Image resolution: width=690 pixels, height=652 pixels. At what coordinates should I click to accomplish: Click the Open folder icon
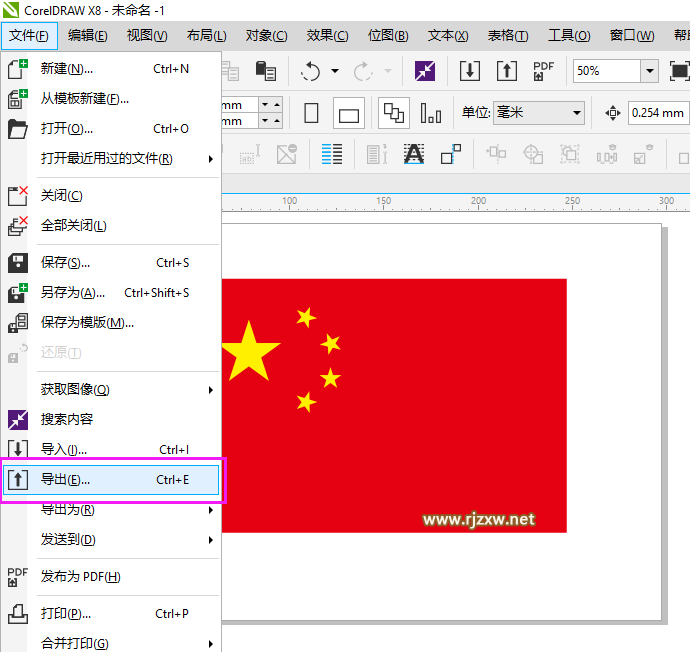pos(18,129)
